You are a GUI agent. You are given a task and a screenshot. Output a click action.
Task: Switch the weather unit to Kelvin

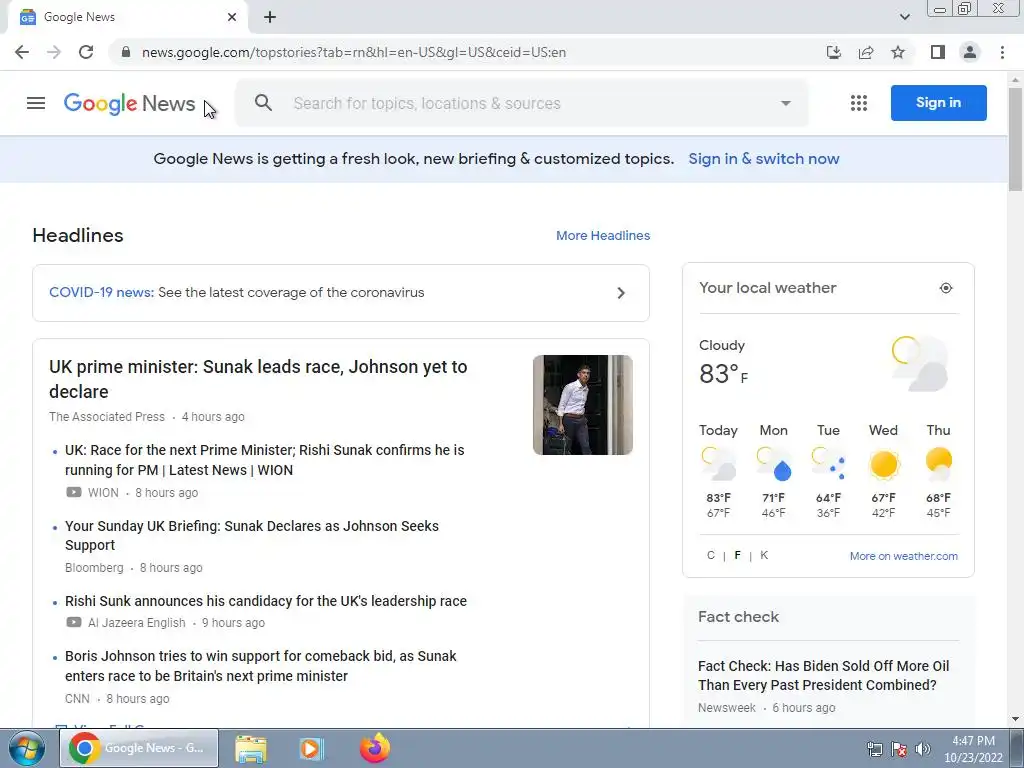pos(764,555)
